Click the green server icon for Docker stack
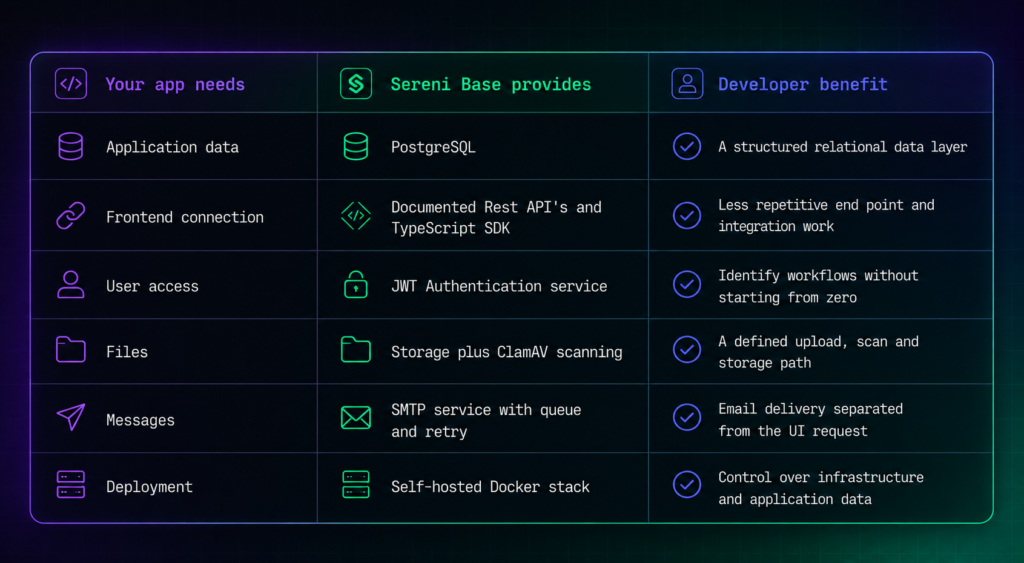 356,485
